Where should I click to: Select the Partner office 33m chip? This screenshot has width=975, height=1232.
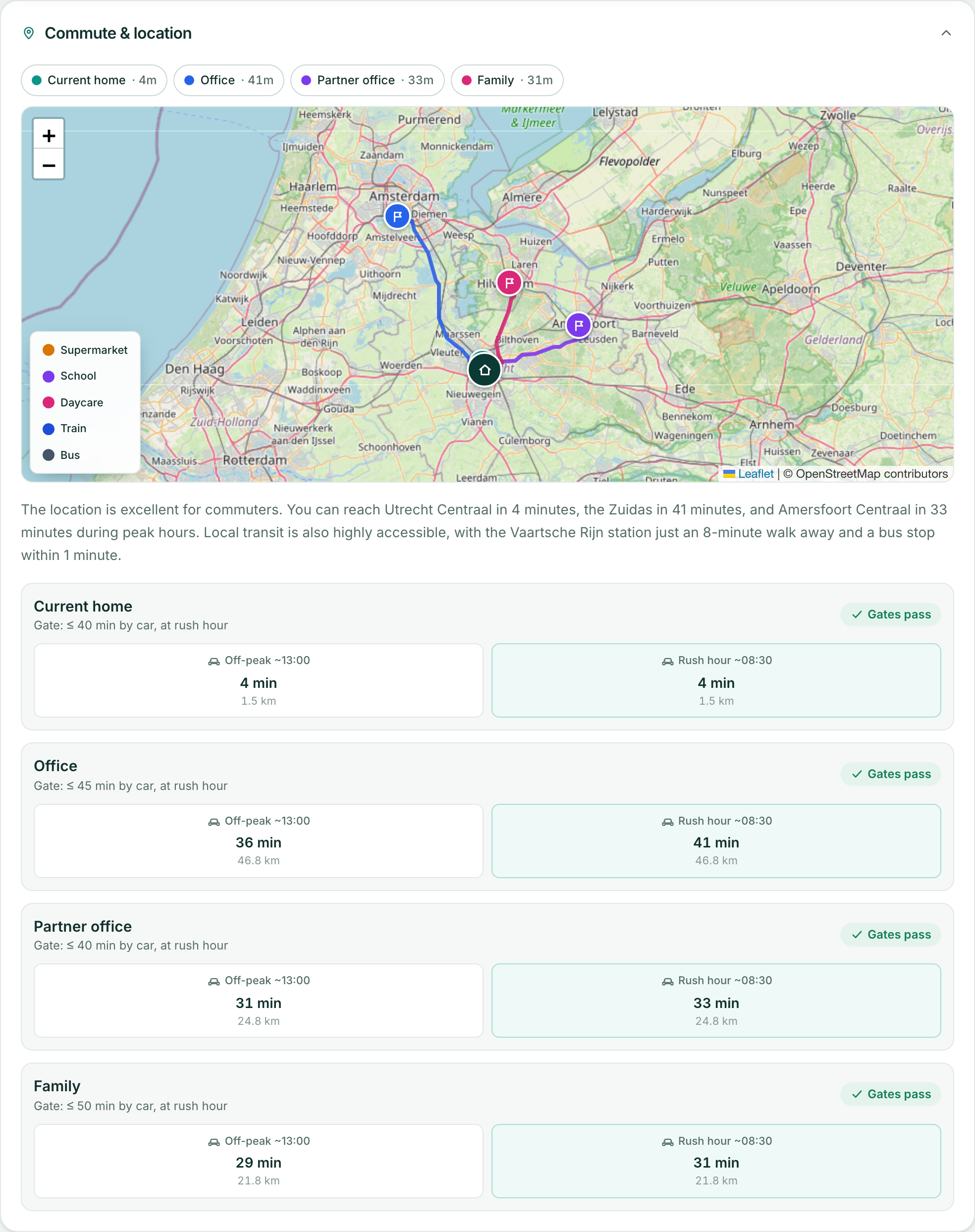[x=368, y=80]
